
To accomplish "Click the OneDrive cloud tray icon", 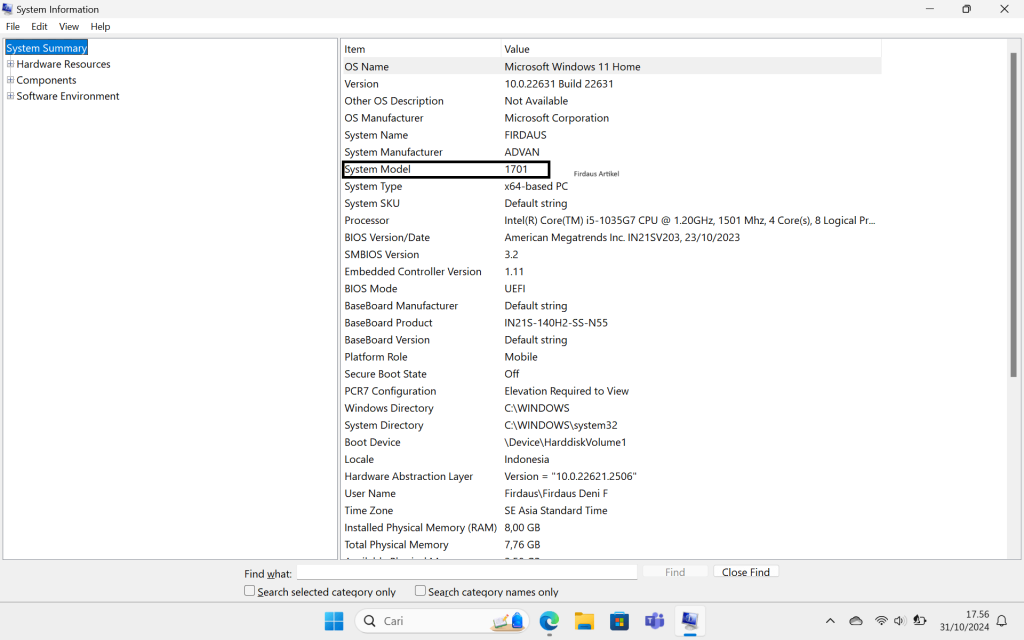I will click(x=856, y=621).
